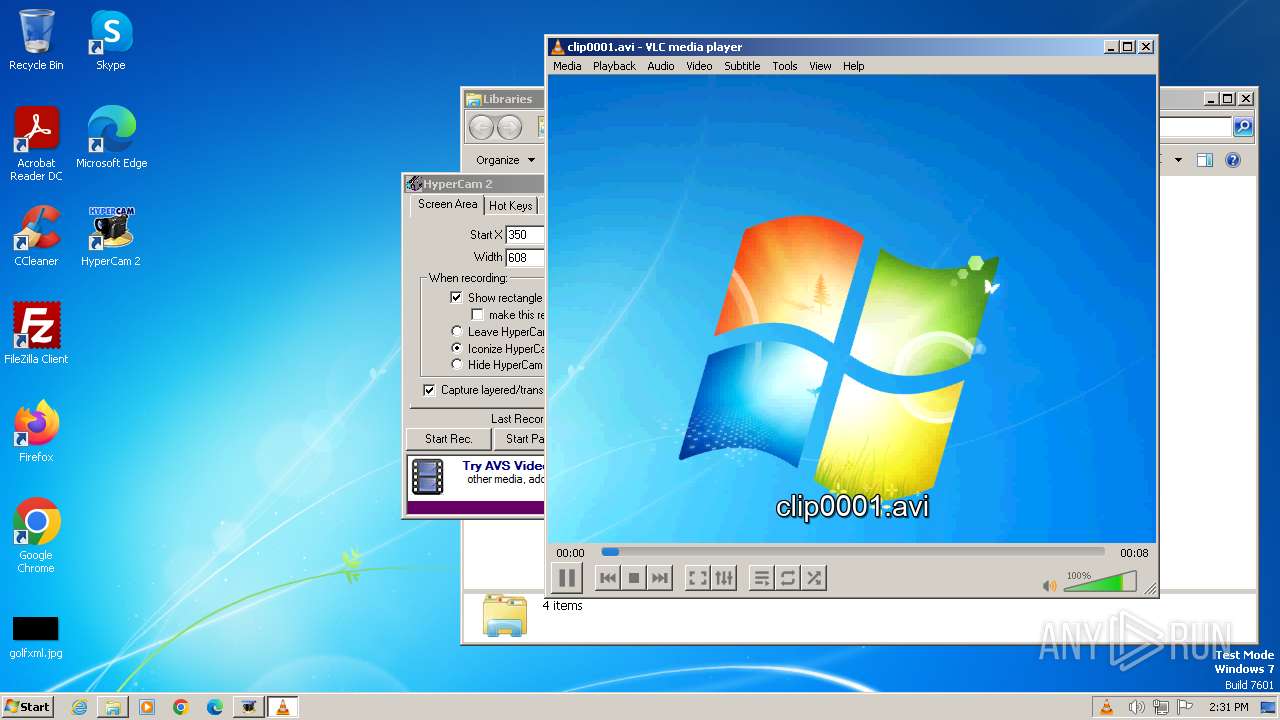Open the View menu in VLC
This screenshot has height=720, width=1280.
[820, 66]
